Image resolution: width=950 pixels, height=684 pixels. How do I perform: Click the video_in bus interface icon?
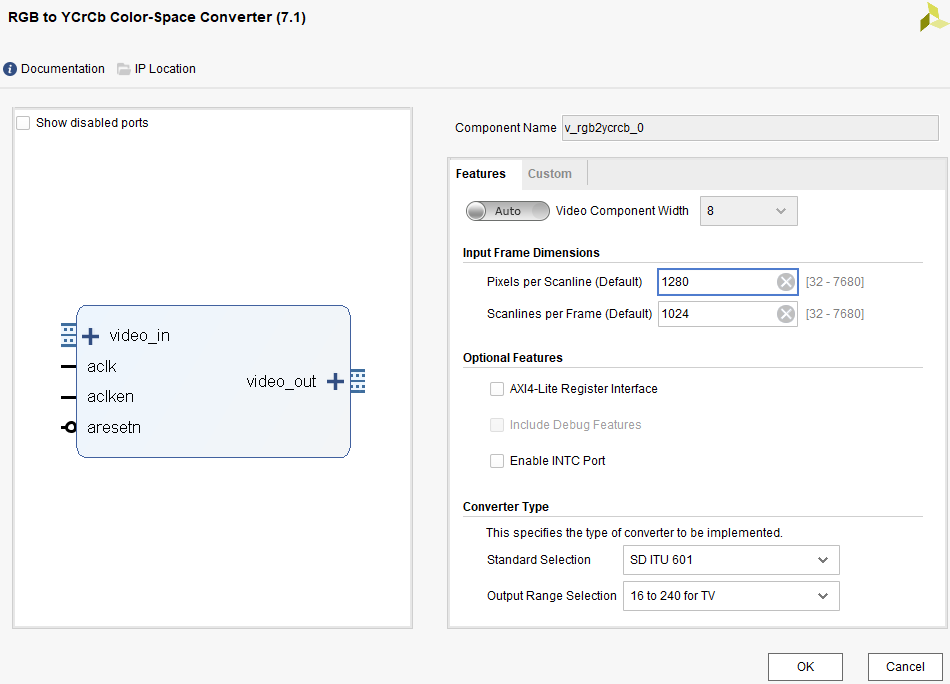tap(68, 335)
